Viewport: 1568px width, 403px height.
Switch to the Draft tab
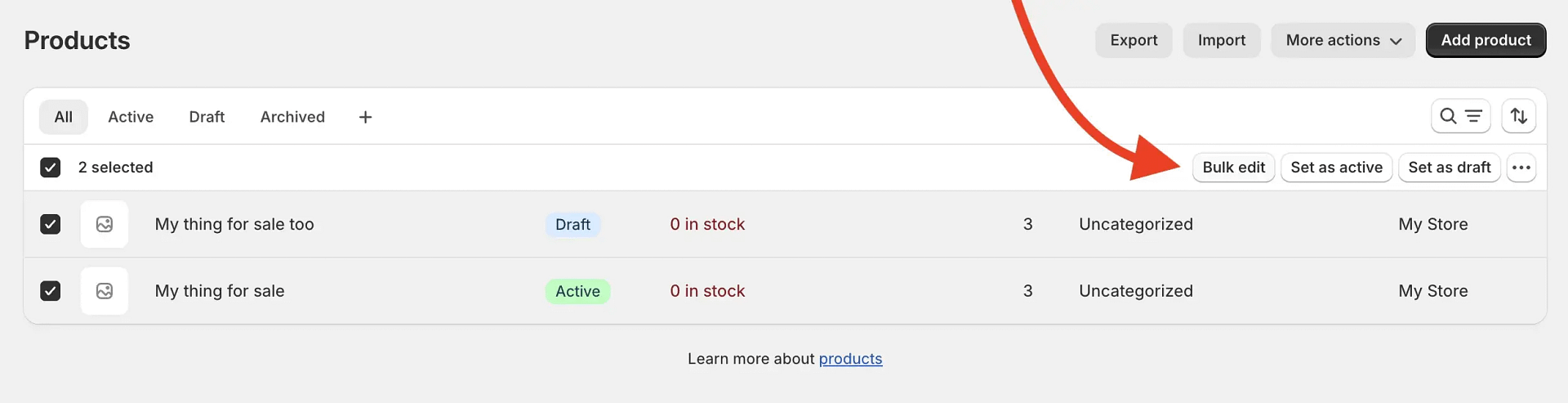207,117
